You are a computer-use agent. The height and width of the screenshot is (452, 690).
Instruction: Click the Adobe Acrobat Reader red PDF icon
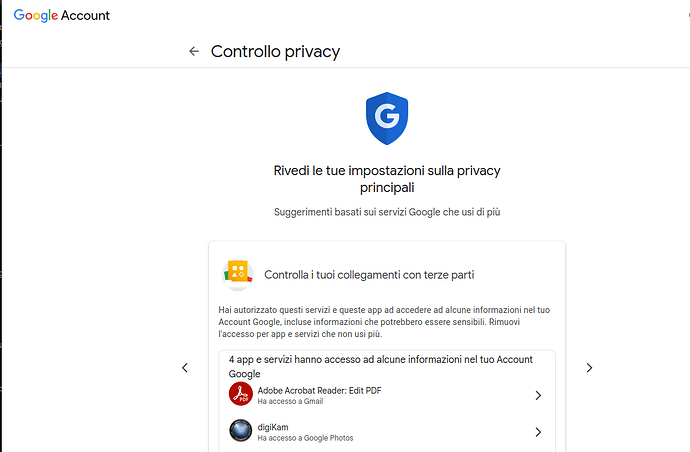241,394
